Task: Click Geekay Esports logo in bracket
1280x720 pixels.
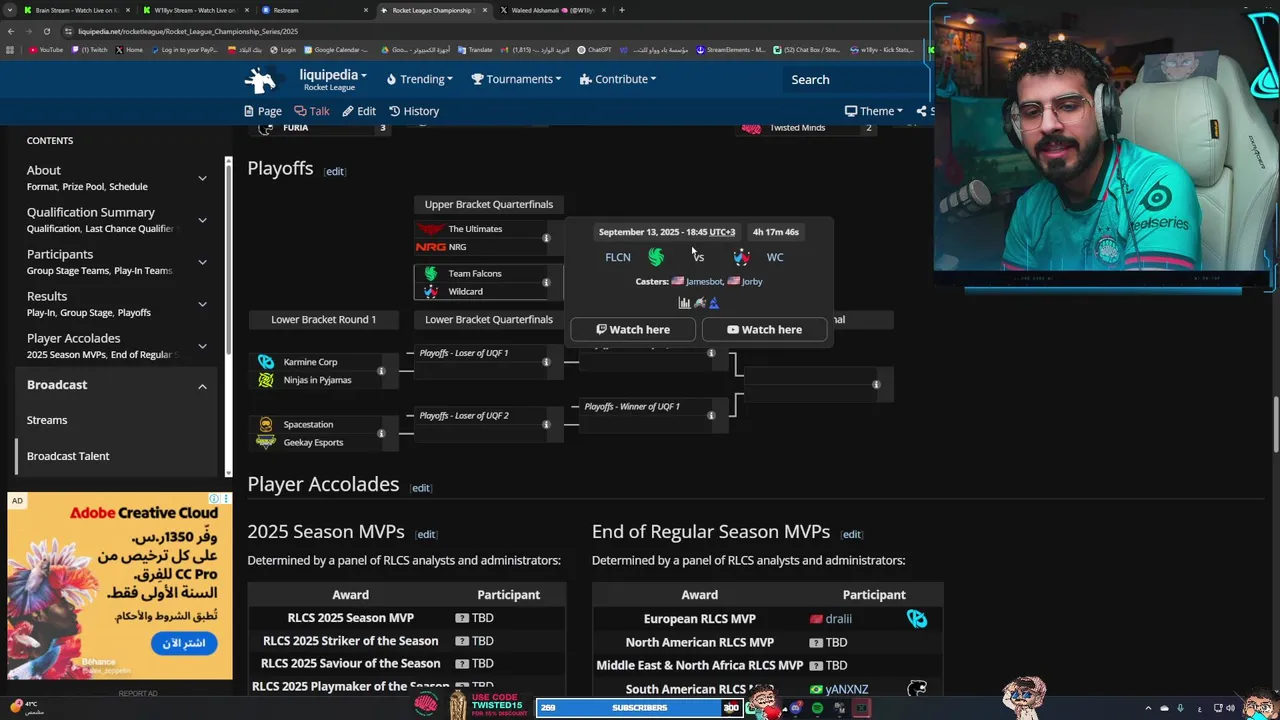Action: pos(266,442)
